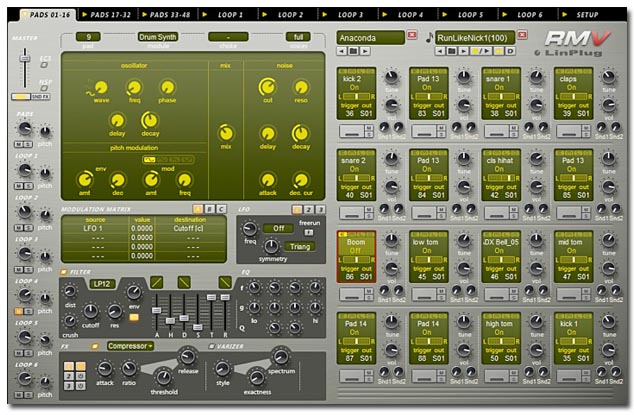Image resolution: width=634 pixels, height=415 pixels.
Task: Select the decay slope curve icon
Action: (x=184, y=282)
